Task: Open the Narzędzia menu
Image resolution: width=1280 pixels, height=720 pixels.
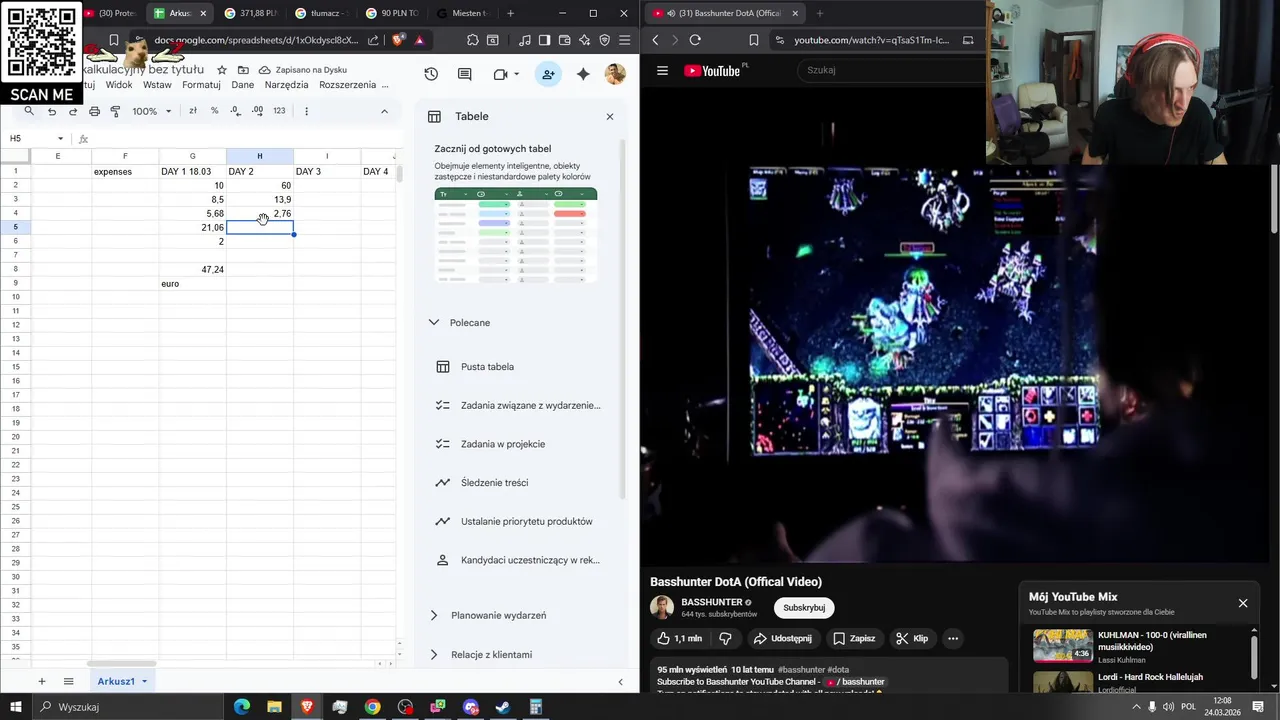Action: click(x=287, y=85)
